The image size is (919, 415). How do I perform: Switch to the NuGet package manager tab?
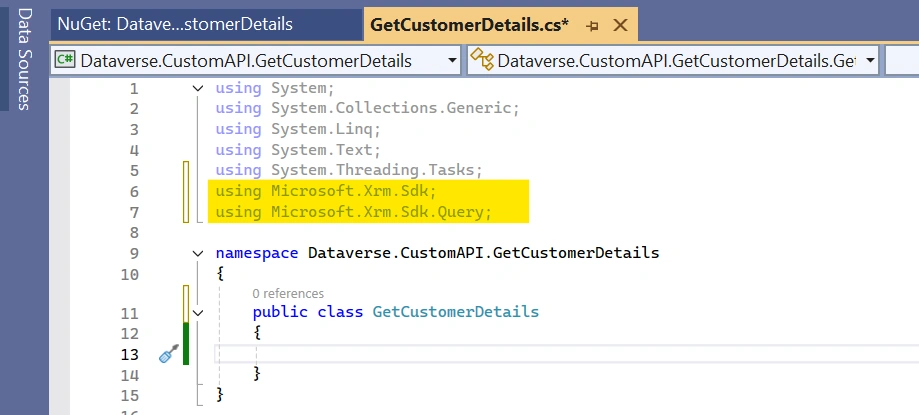click(175, 24)
